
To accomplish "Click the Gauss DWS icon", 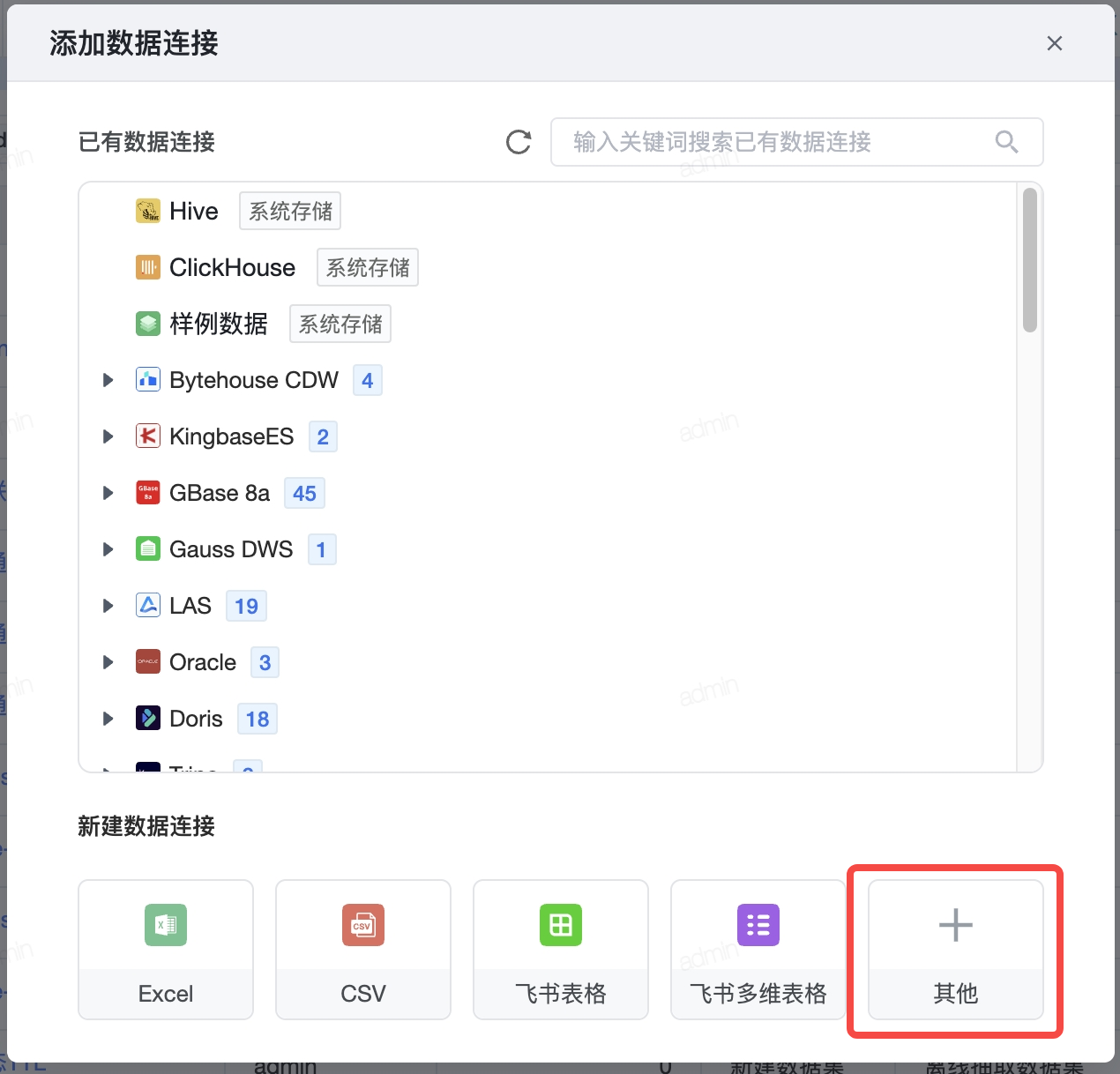I will [148, 549].
